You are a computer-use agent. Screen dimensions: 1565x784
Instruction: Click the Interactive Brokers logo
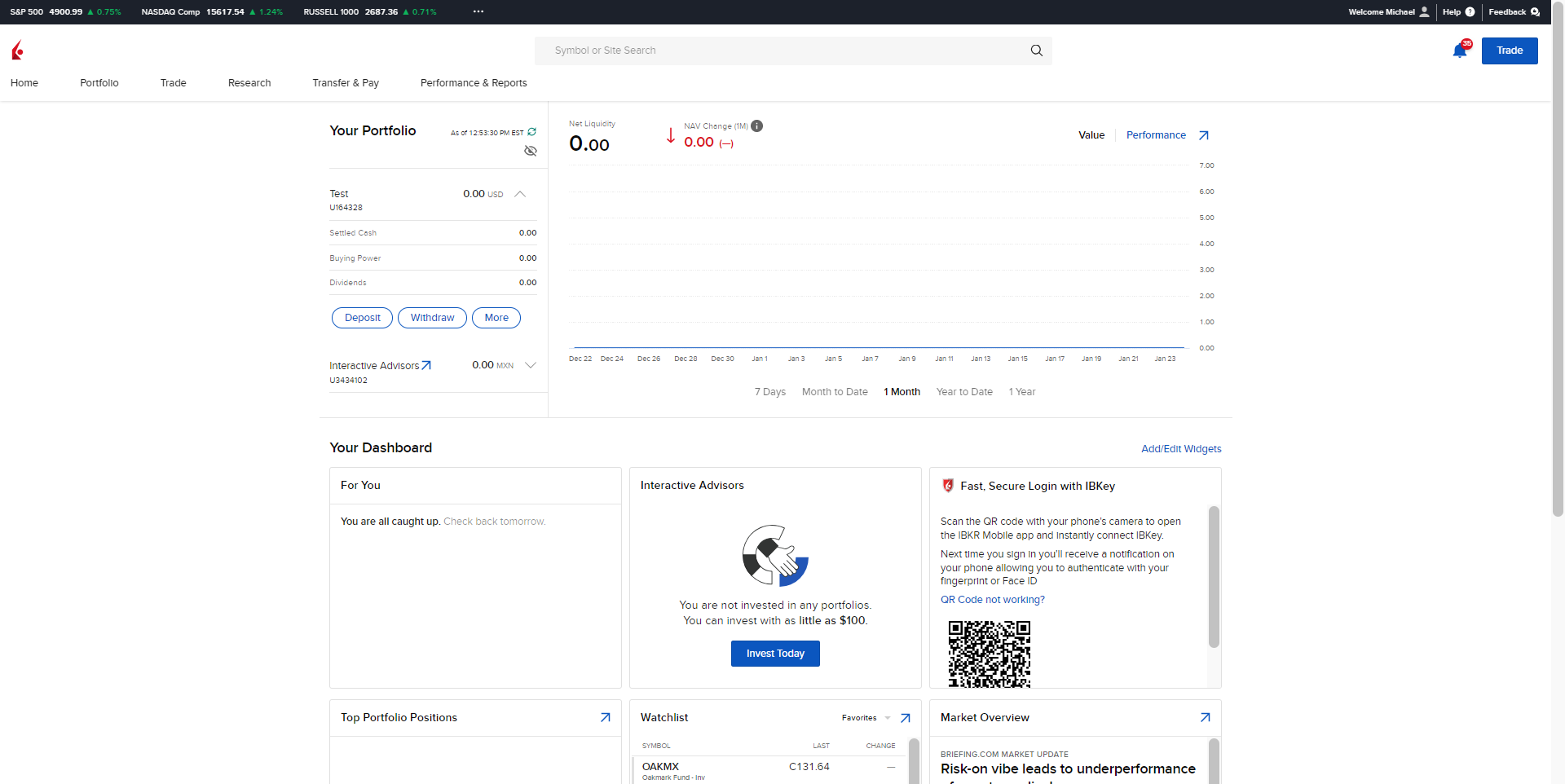[18, 51]
